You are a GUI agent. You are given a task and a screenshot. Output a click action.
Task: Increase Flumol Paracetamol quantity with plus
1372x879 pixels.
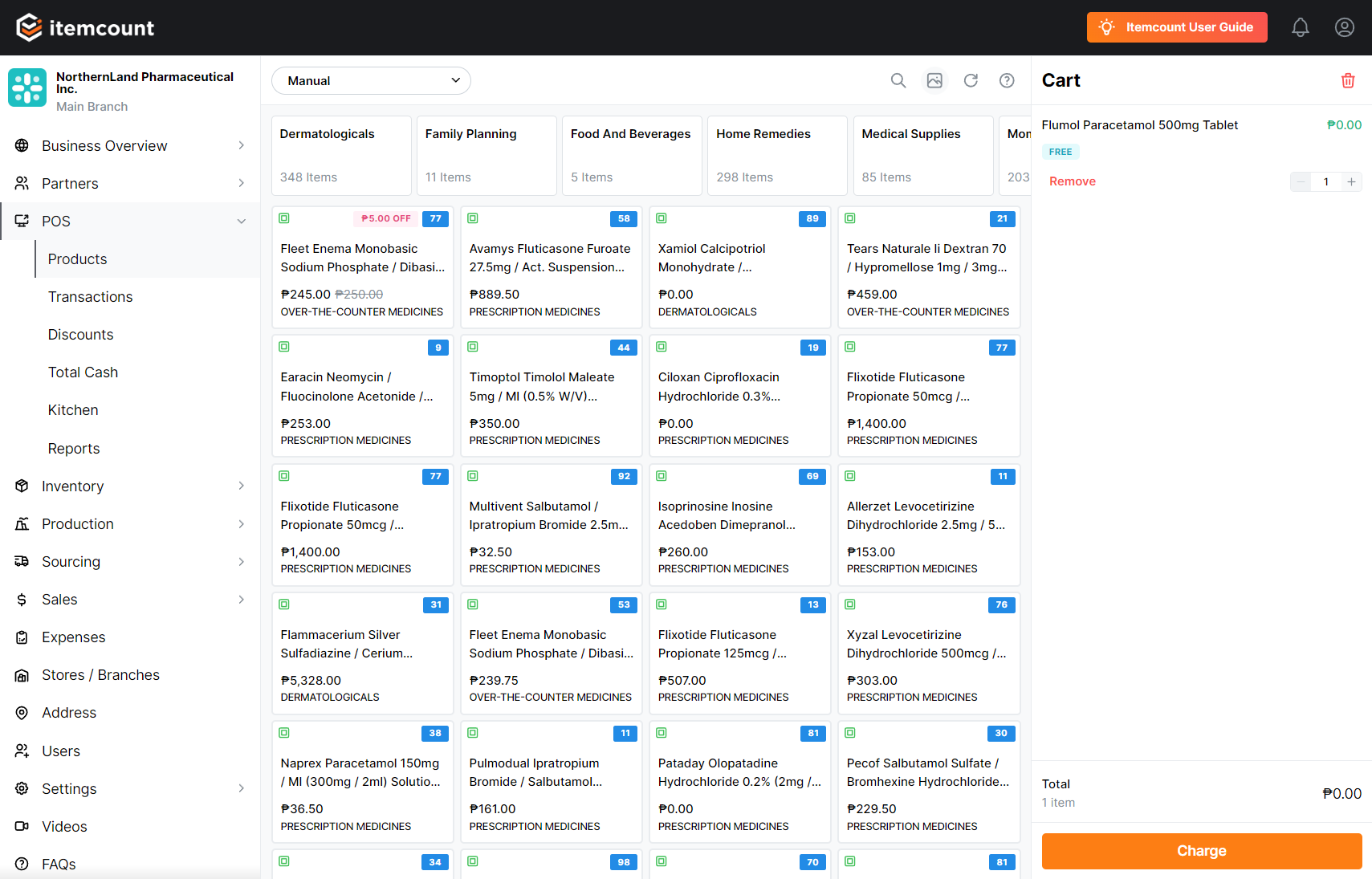coord(1352,181)
